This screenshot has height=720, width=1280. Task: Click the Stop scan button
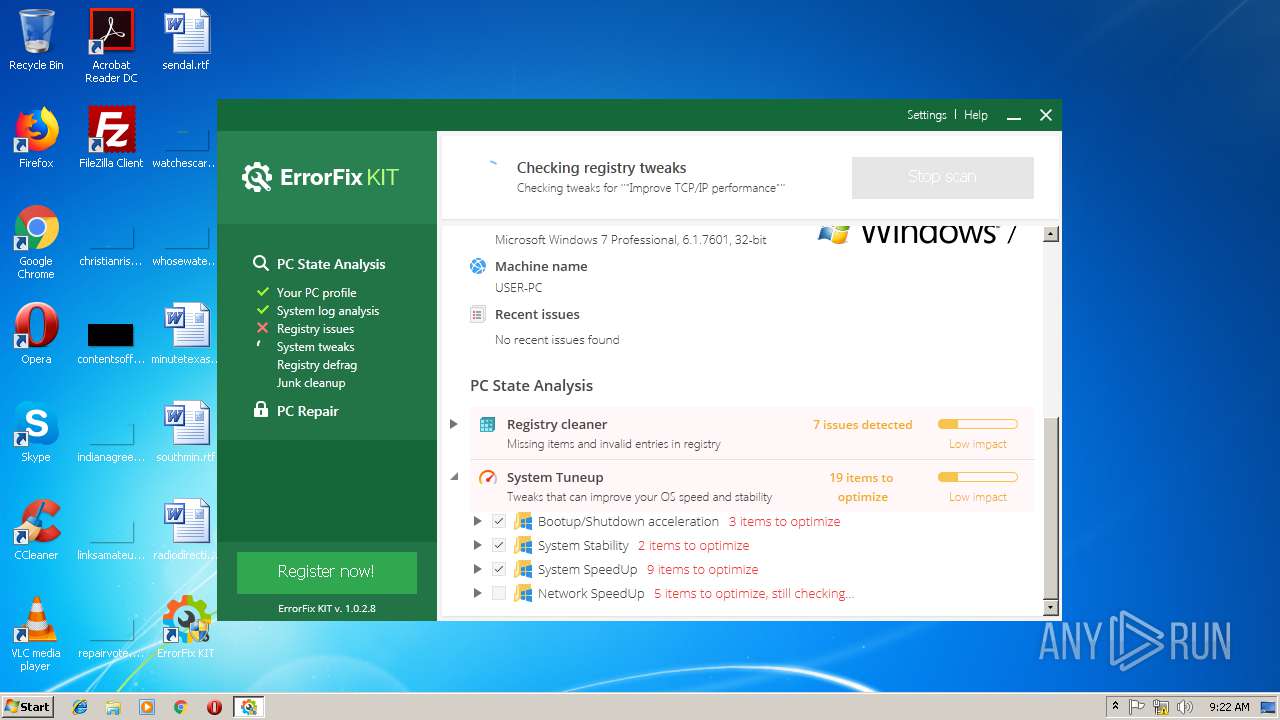tap(942, 177)
